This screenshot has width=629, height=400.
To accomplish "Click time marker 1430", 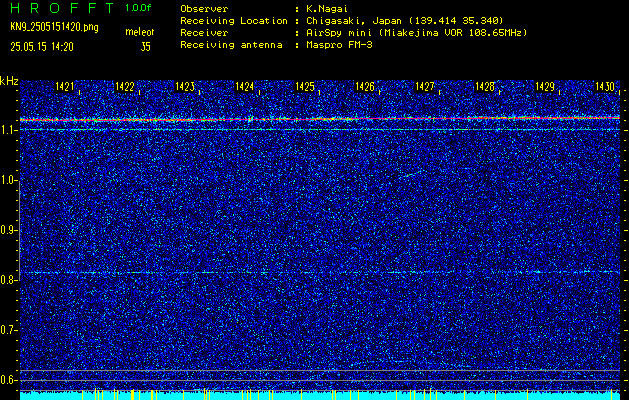I will (605, 87).
